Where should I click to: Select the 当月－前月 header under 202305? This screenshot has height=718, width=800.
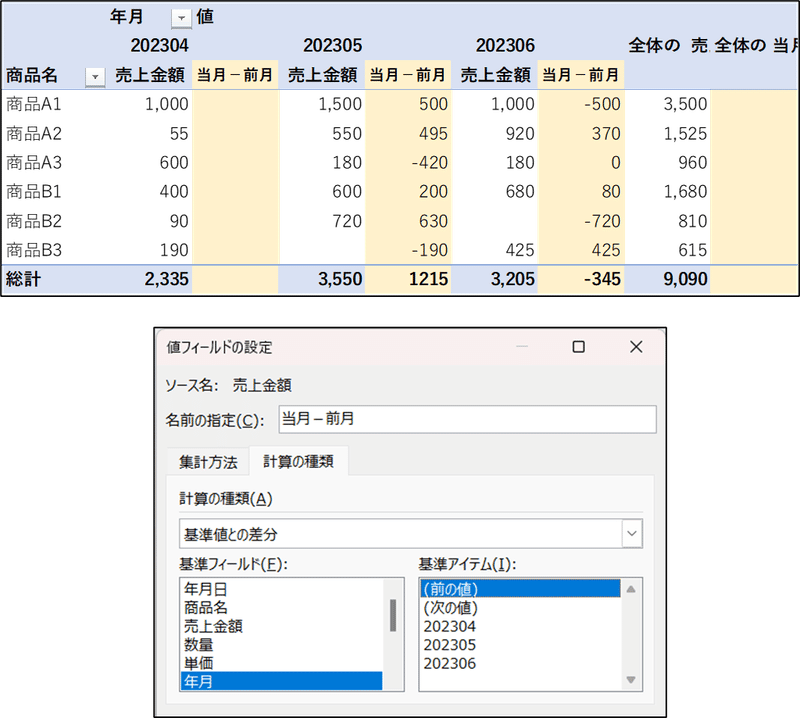(408, 75)
